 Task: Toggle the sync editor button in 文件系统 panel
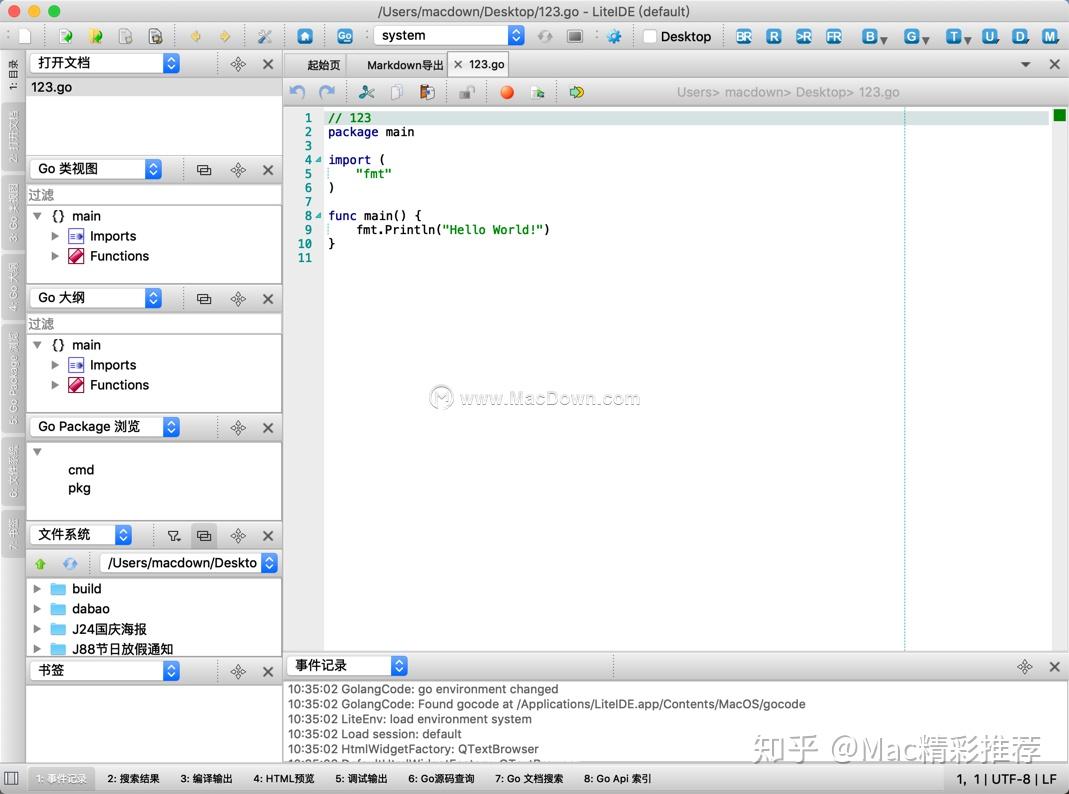click(204, 536)
